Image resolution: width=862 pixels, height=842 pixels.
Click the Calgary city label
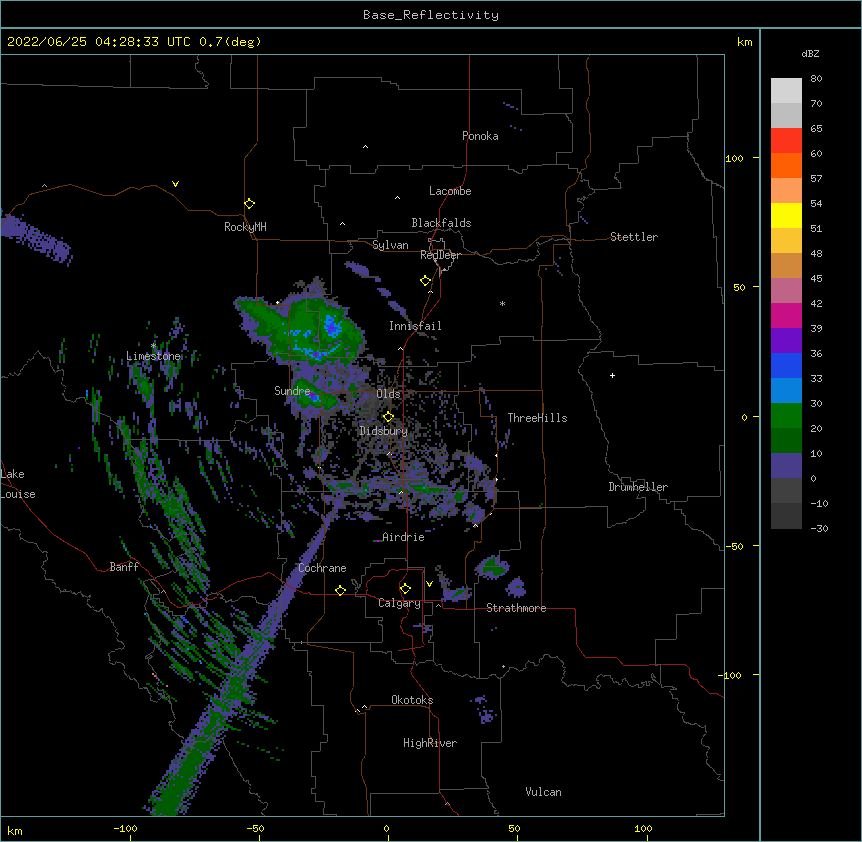(399, 603)
